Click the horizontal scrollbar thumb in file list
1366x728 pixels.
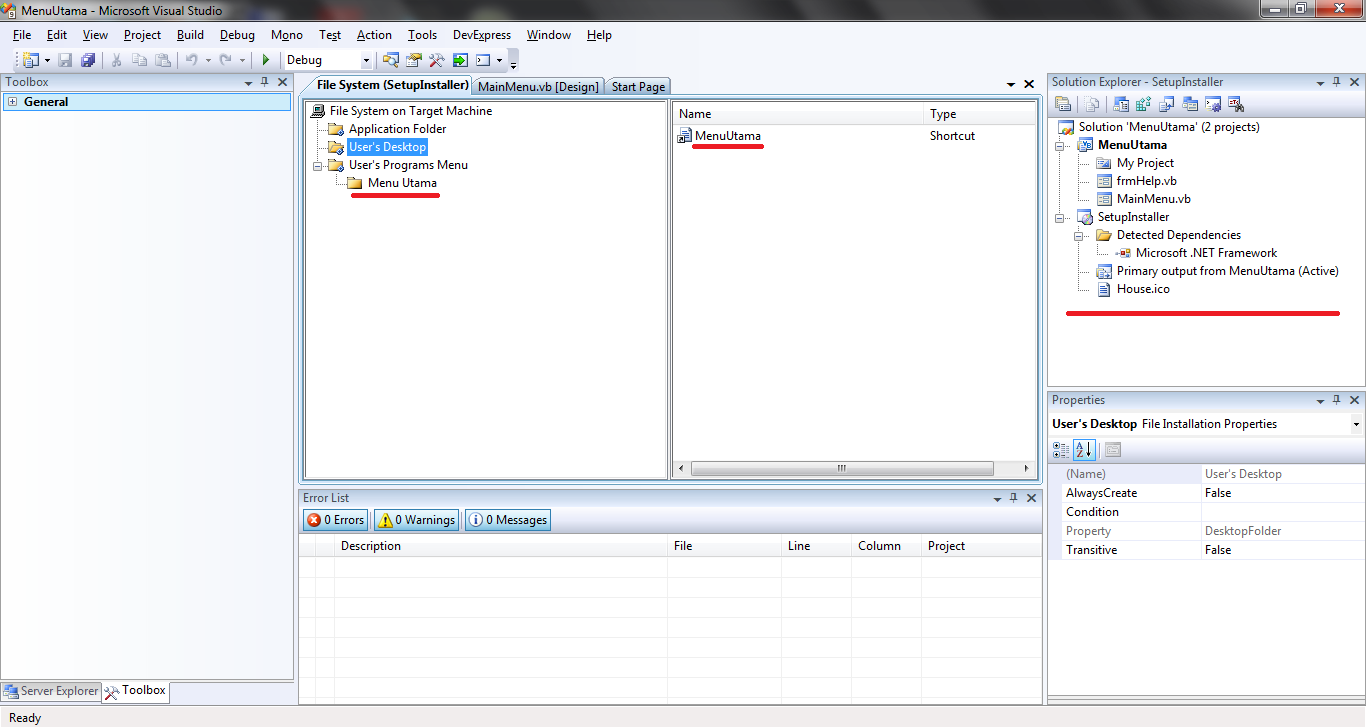842,468
